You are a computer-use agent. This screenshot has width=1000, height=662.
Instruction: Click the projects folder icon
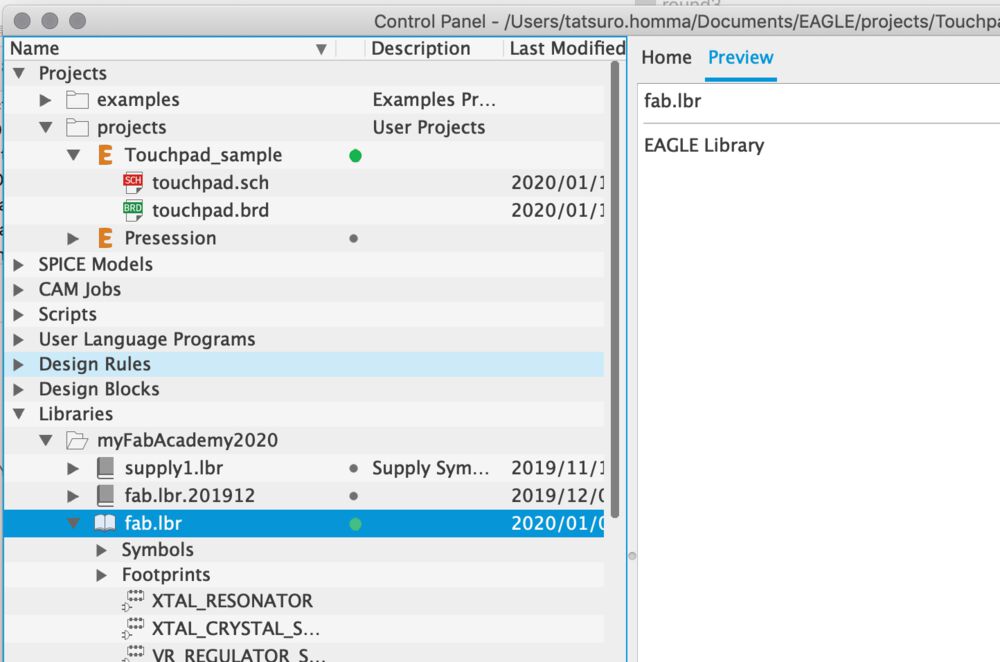click(77, 128)
